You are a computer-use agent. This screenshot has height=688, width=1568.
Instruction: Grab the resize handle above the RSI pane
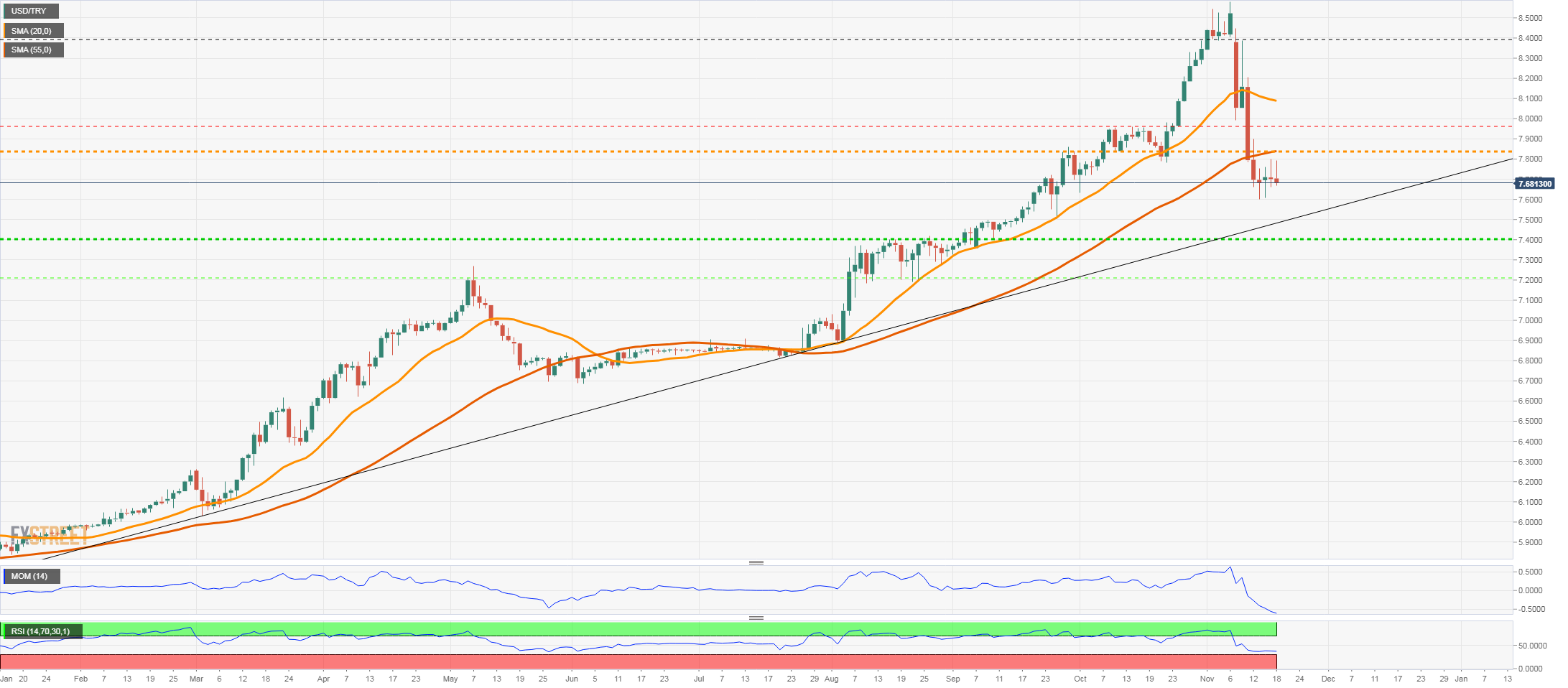point(756,618)
